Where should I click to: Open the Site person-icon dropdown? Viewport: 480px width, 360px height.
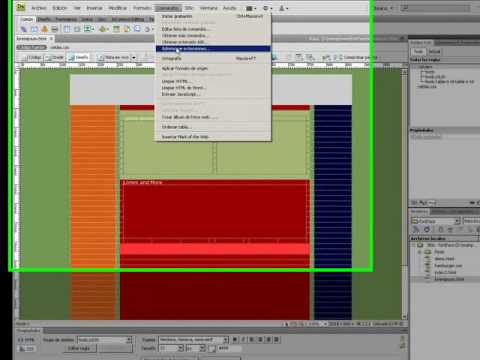tap(283, 8)
